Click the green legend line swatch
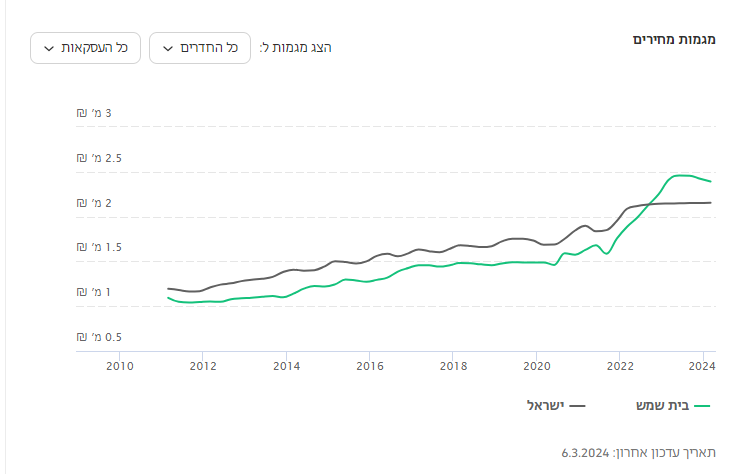Viewport: 740px width, 474px height. 702,407
